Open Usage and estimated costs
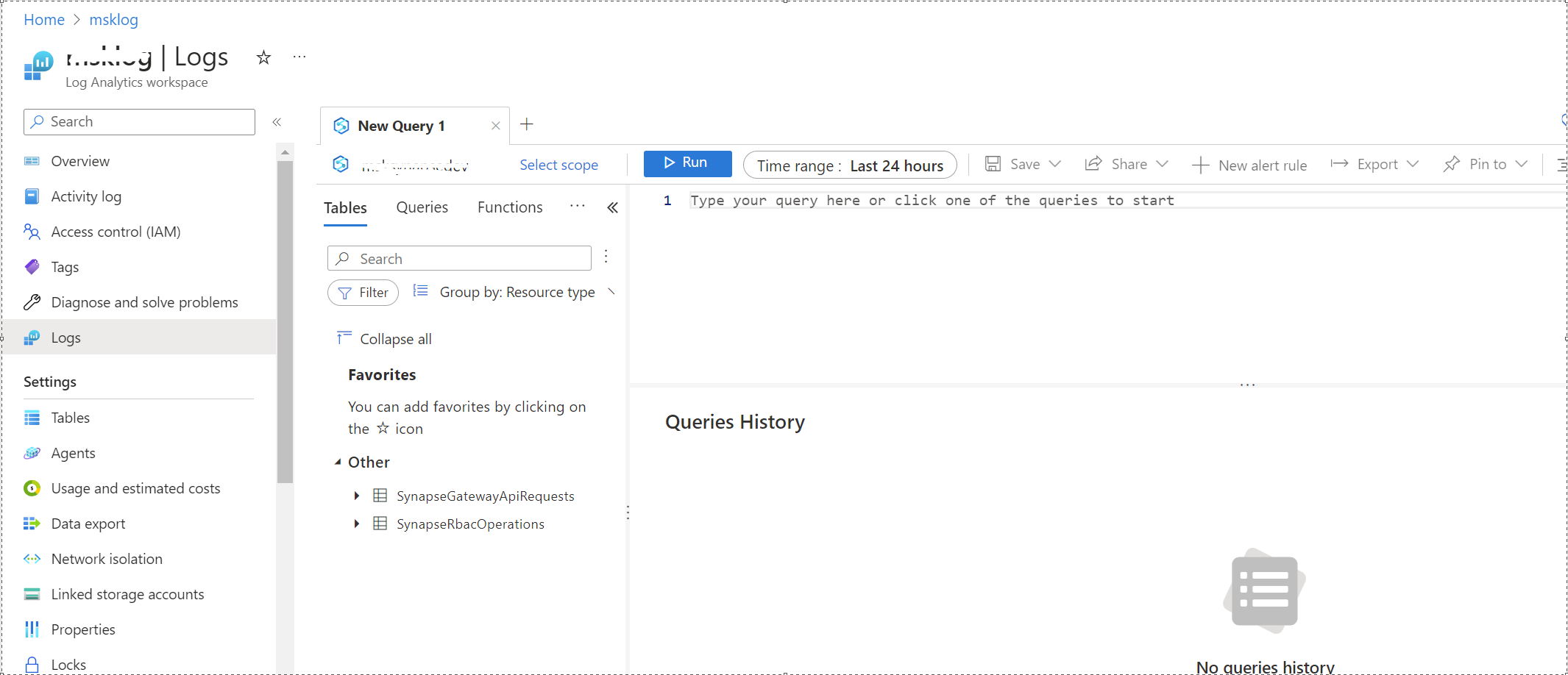The height and width of the screenshot is (675, 1568). (135, 488)
